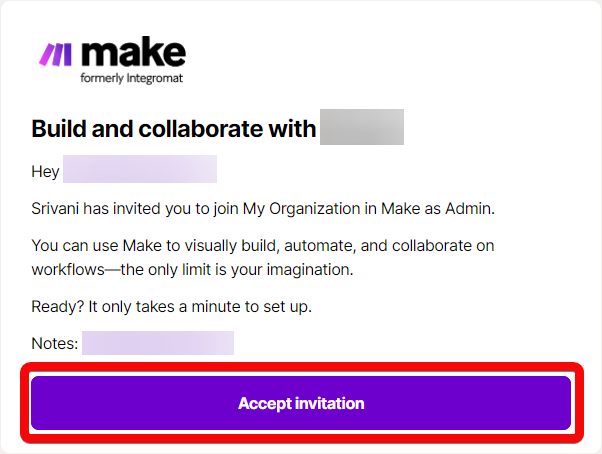602x454 pixels.
Task: Click "You can use Make" paragraph start
Action: coord(90,245)
